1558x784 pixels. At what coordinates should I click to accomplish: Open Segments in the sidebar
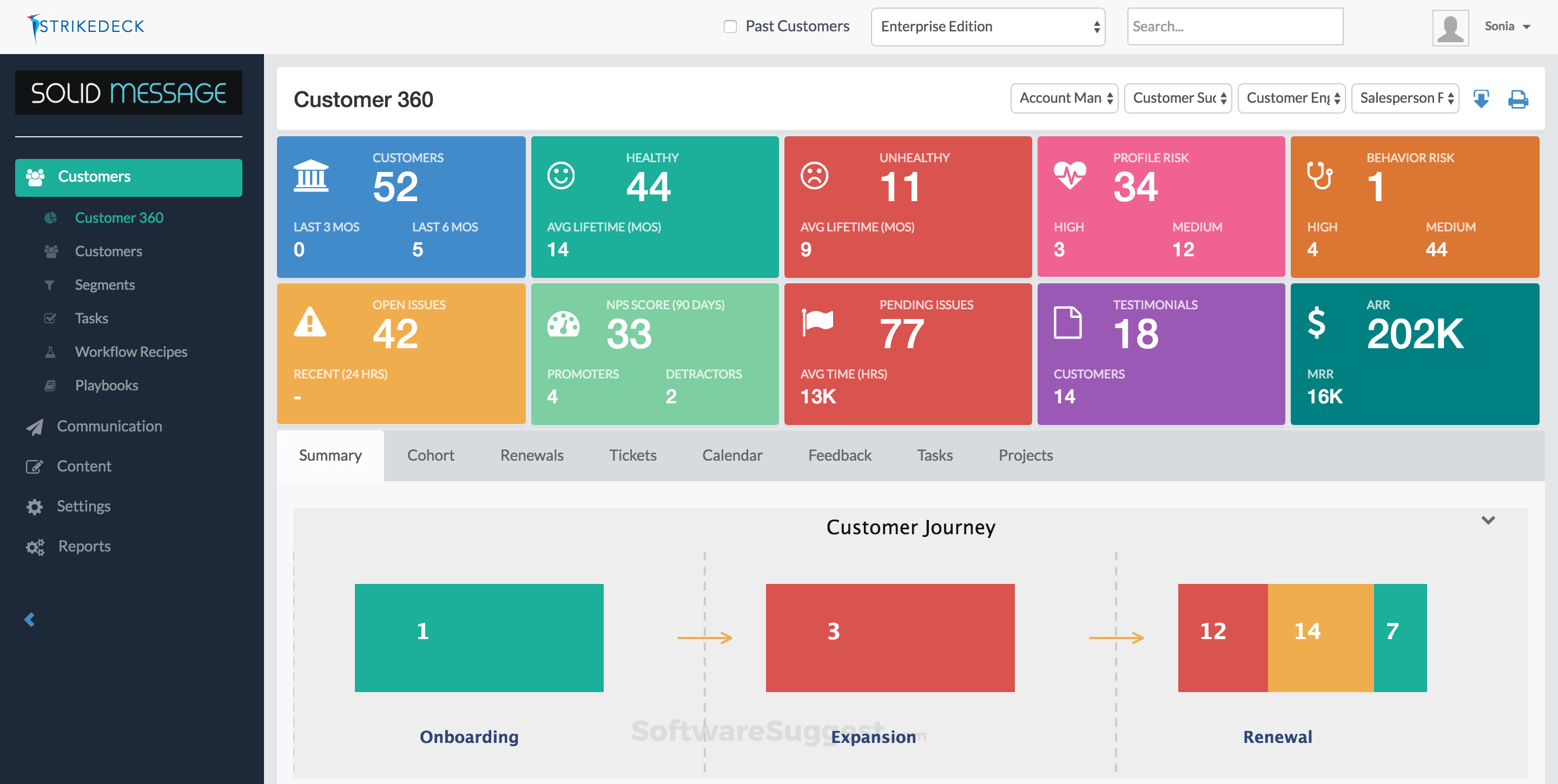coord(104,285)
